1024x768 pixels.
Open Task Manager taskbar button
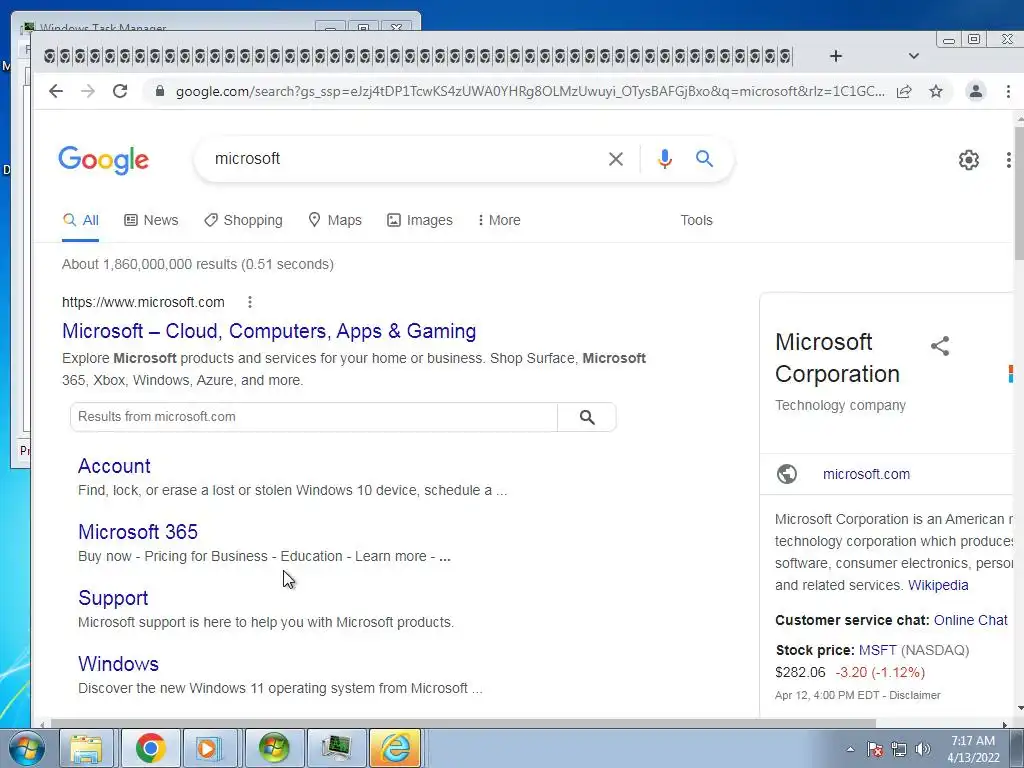coord(336,748)
